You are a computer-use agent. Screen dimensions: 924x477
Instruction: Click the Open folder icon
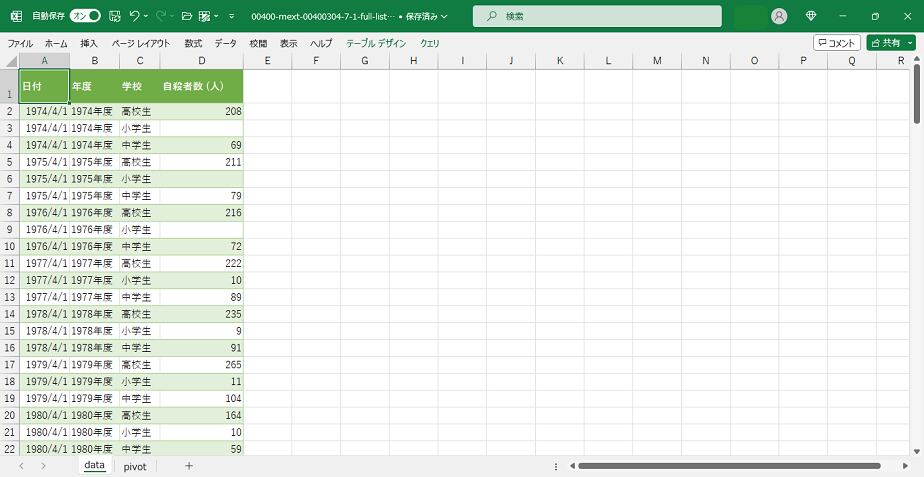[x=186, y=16]
